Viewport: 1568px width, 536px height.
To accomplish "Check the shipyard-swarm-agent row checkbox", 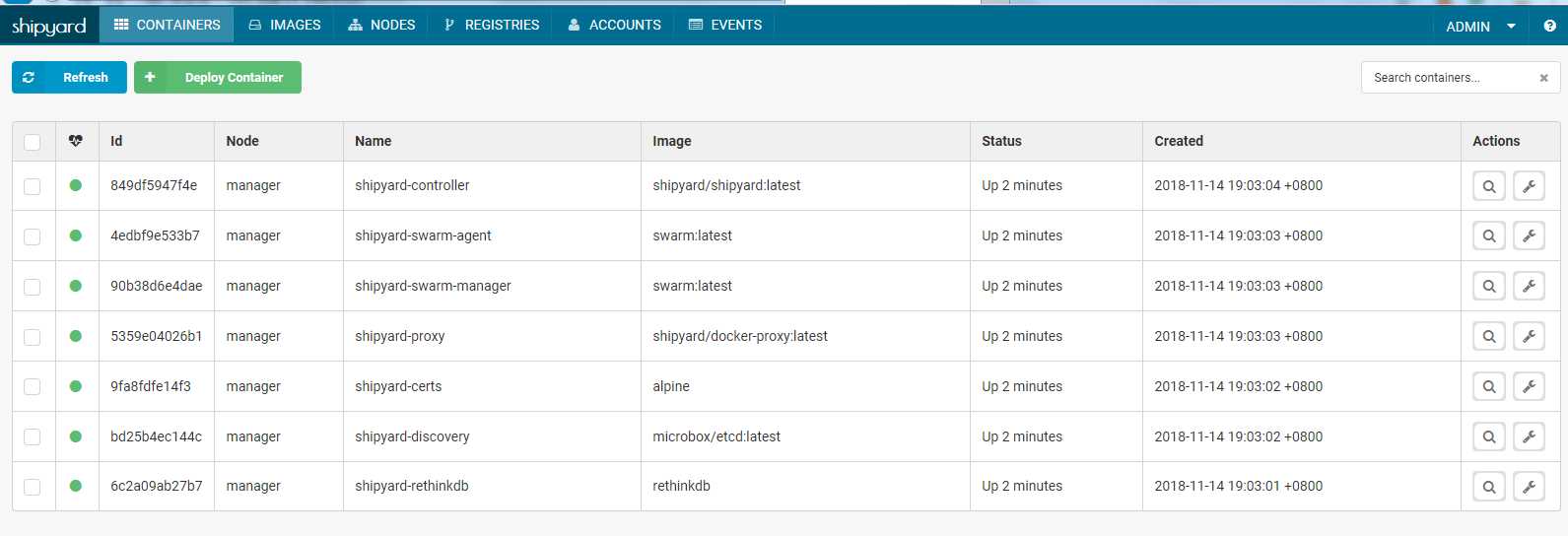I will pyautogui.click(x=33, y=236).
